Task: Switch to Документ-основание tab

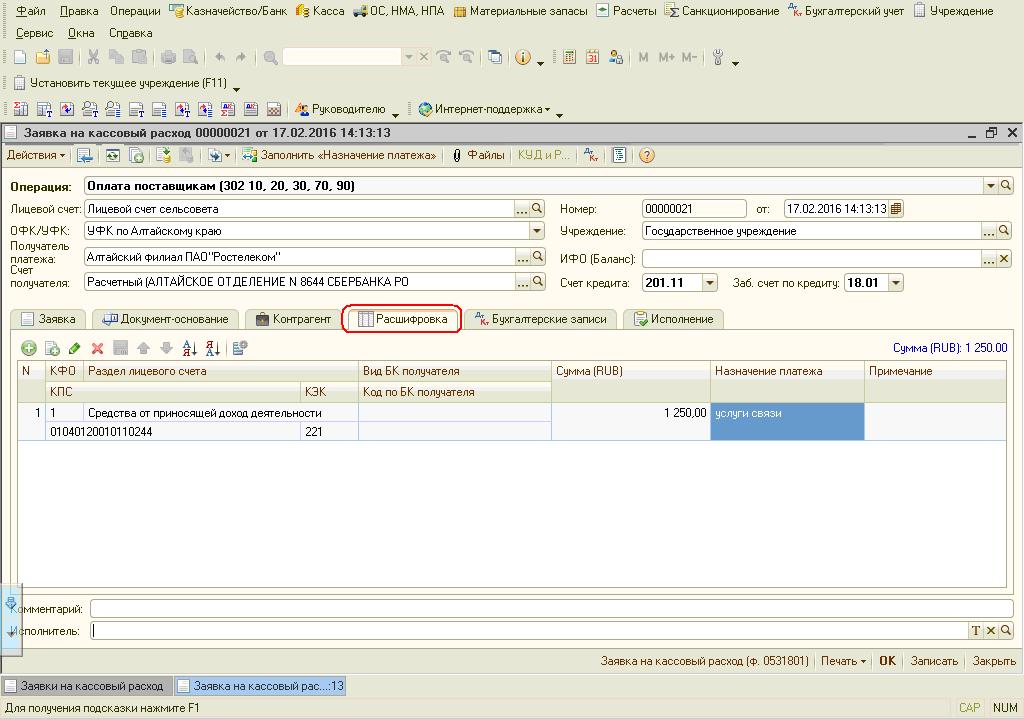Action: click(x=165, y=319)
